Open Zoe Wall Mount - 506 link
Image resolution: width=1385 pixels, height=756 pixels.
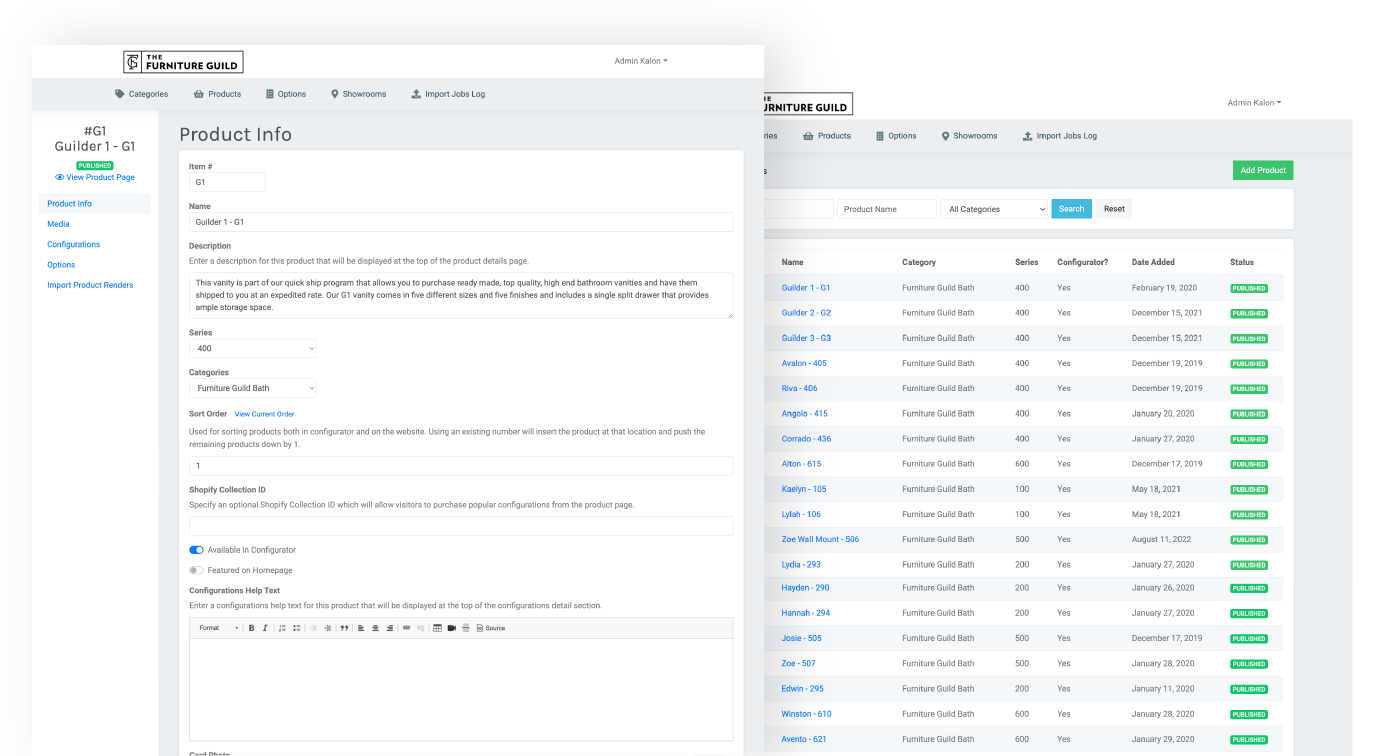[820, 539]
